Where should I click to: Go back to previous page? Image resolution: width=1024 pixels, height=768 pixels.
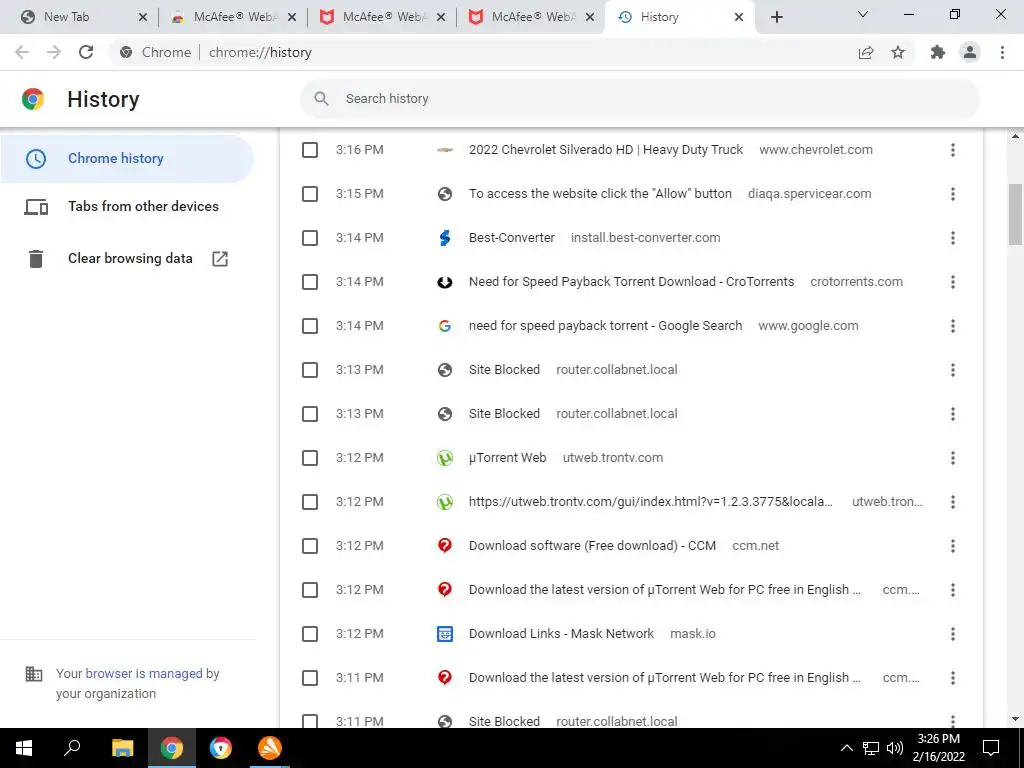(x=22, y=52)
